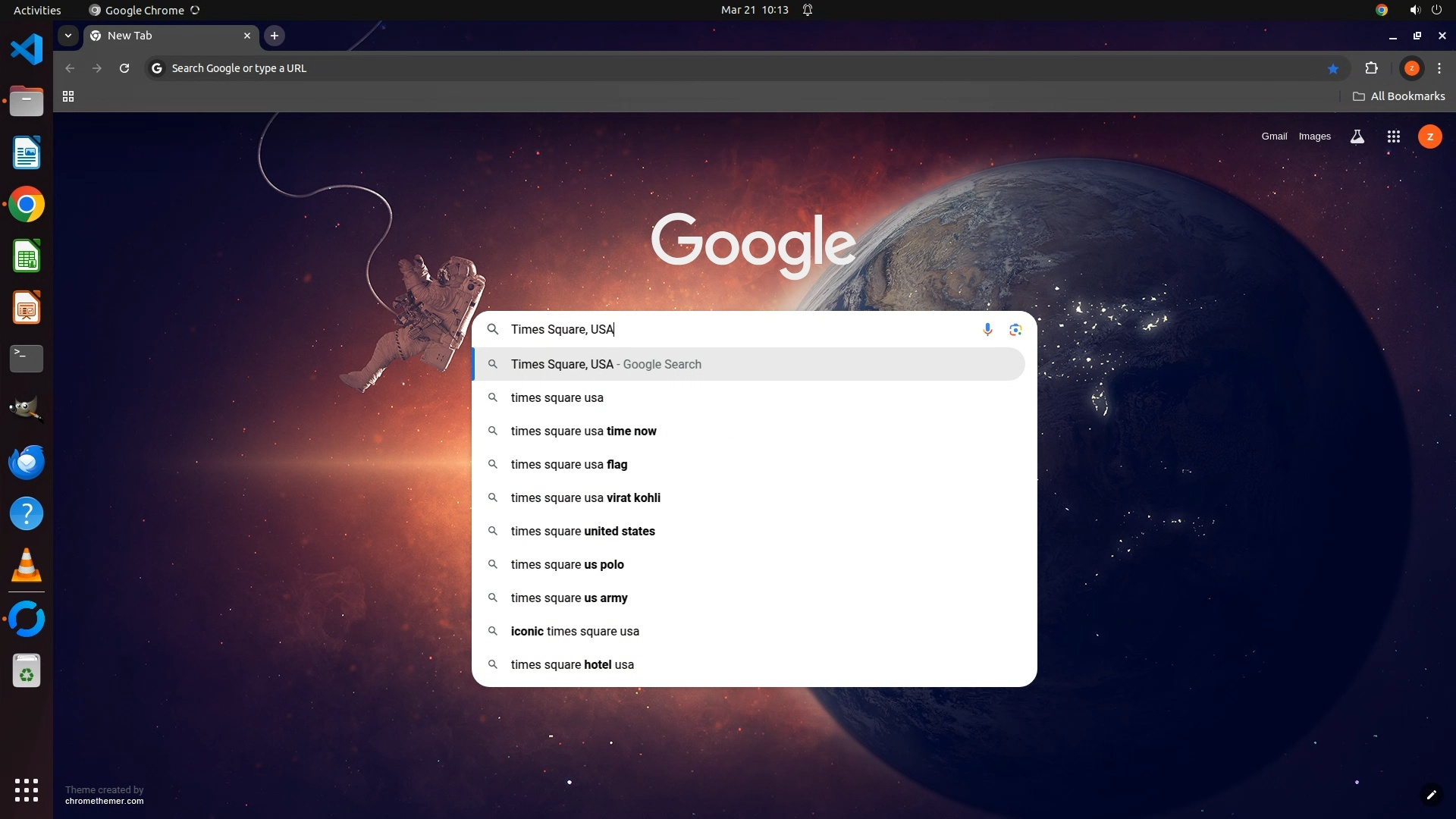Open Search Labs flask icon

pyautogui.click(x=1357, y=136)
